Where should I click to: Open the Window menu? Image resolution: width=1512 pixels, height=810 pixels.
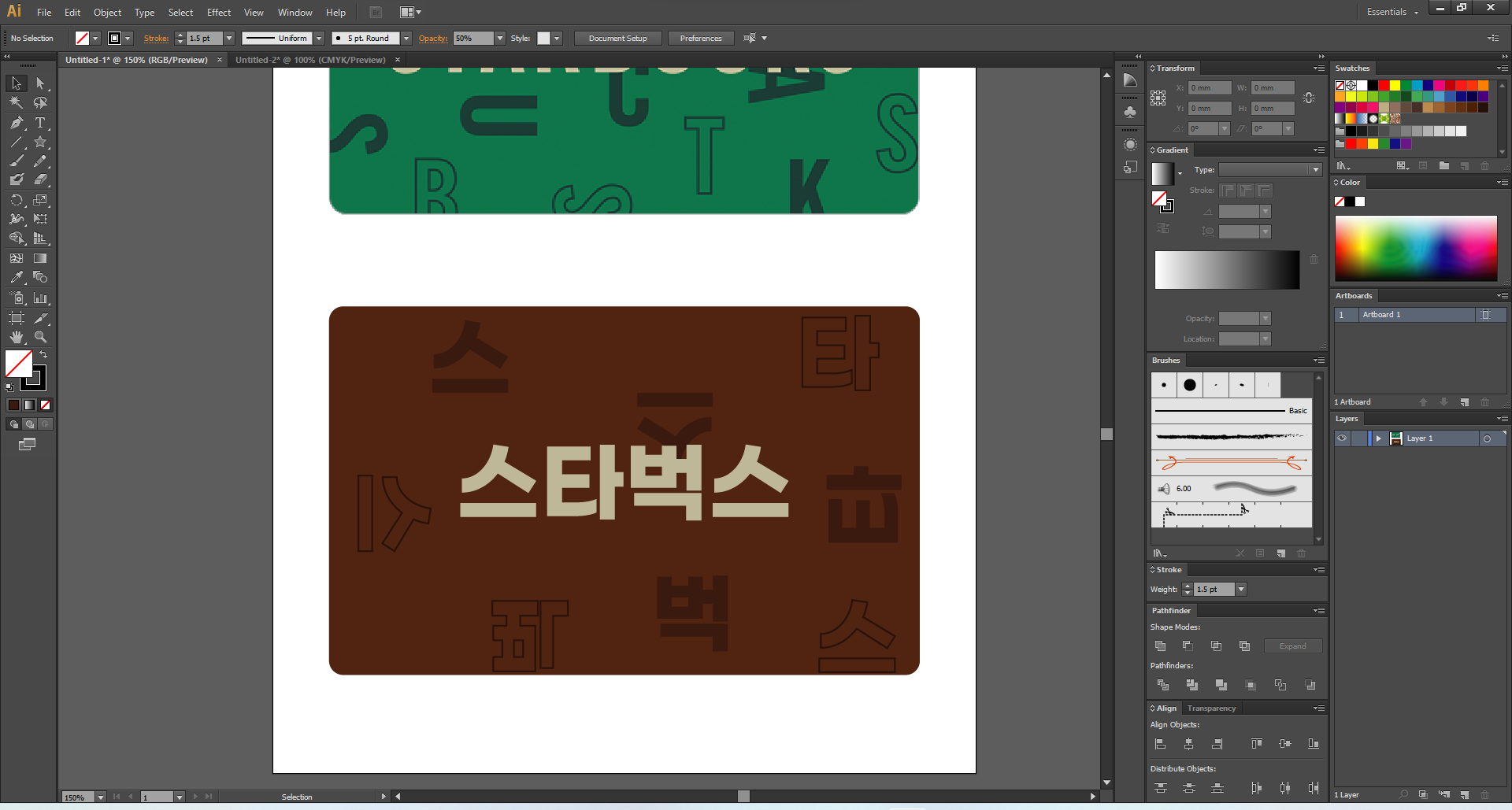(295, 13)
